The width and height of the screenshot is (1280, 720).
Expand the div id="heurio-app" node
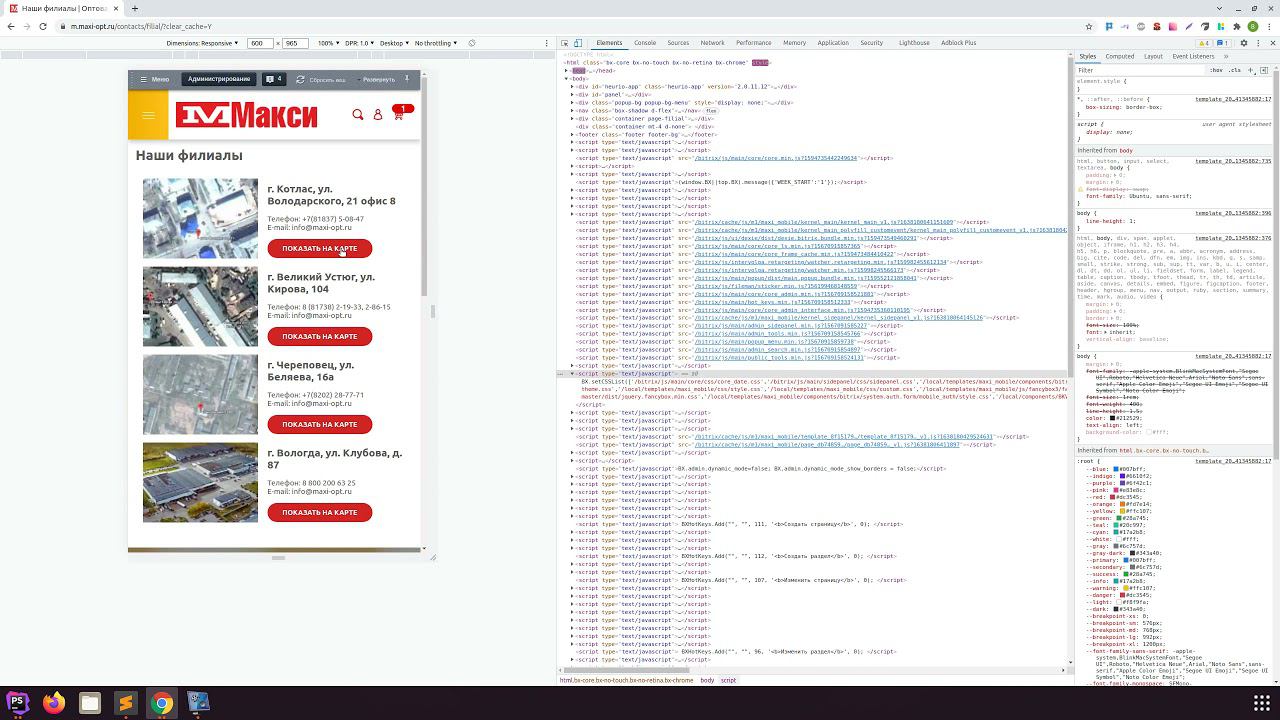[573, 87]
